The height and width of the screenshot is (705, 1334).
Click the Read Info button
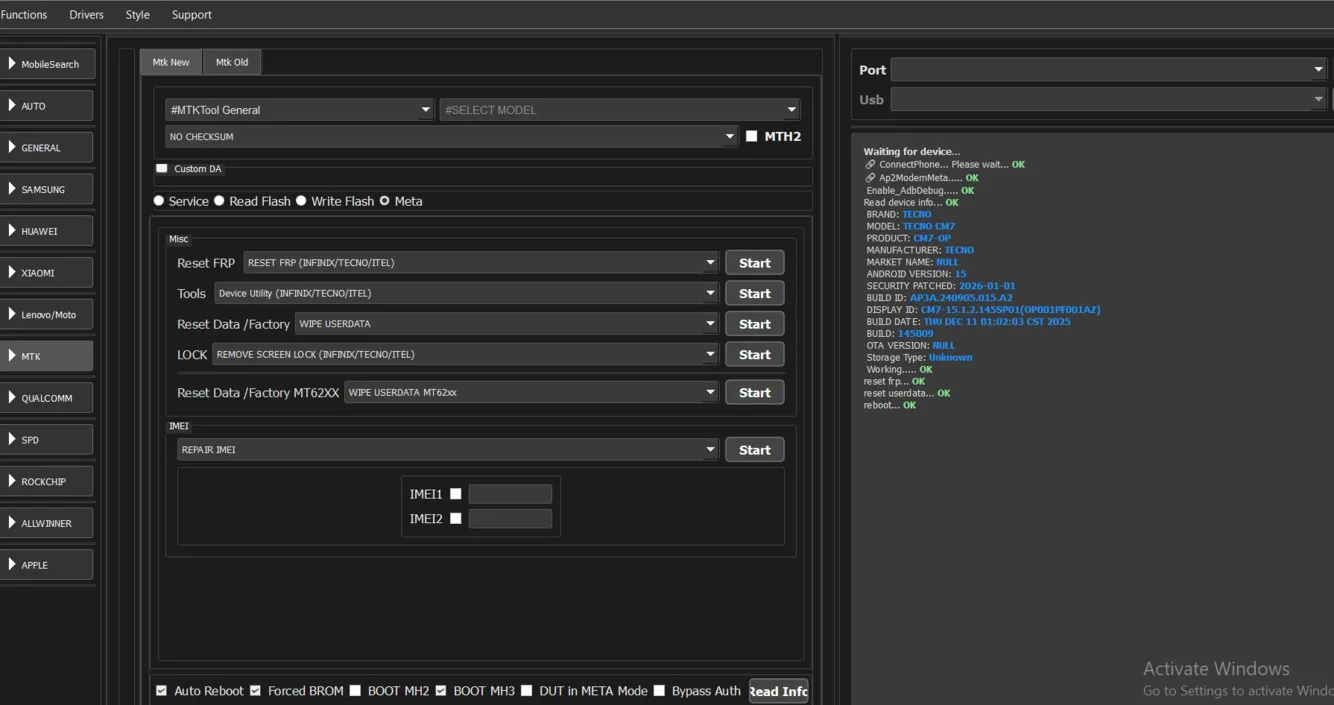[x=778, y=691]
